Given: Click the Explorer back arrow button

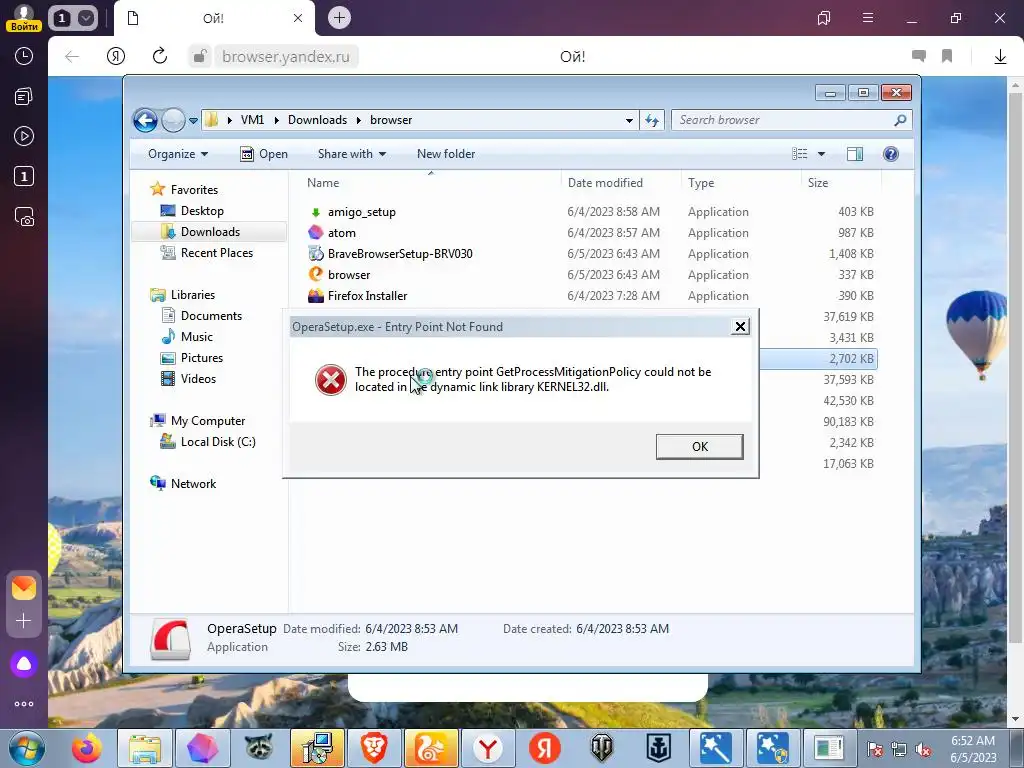Looking at the screenshot, I should 145,120.
